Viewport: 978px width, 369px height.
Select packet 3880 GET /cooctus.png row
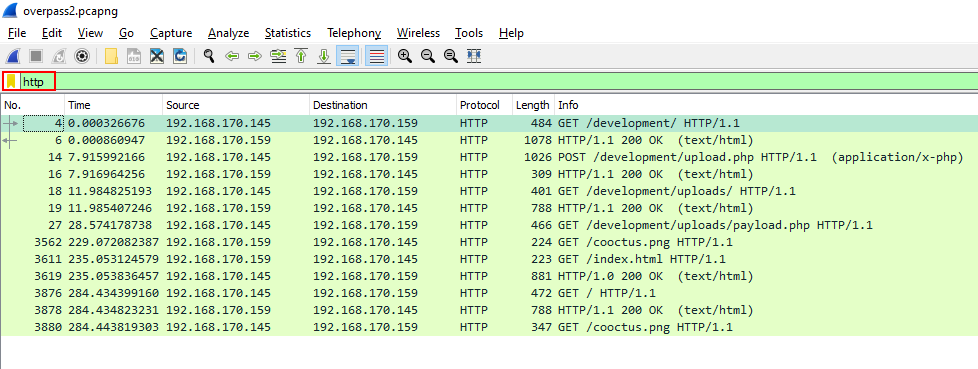pyautogui.click(x=489, y=327)
